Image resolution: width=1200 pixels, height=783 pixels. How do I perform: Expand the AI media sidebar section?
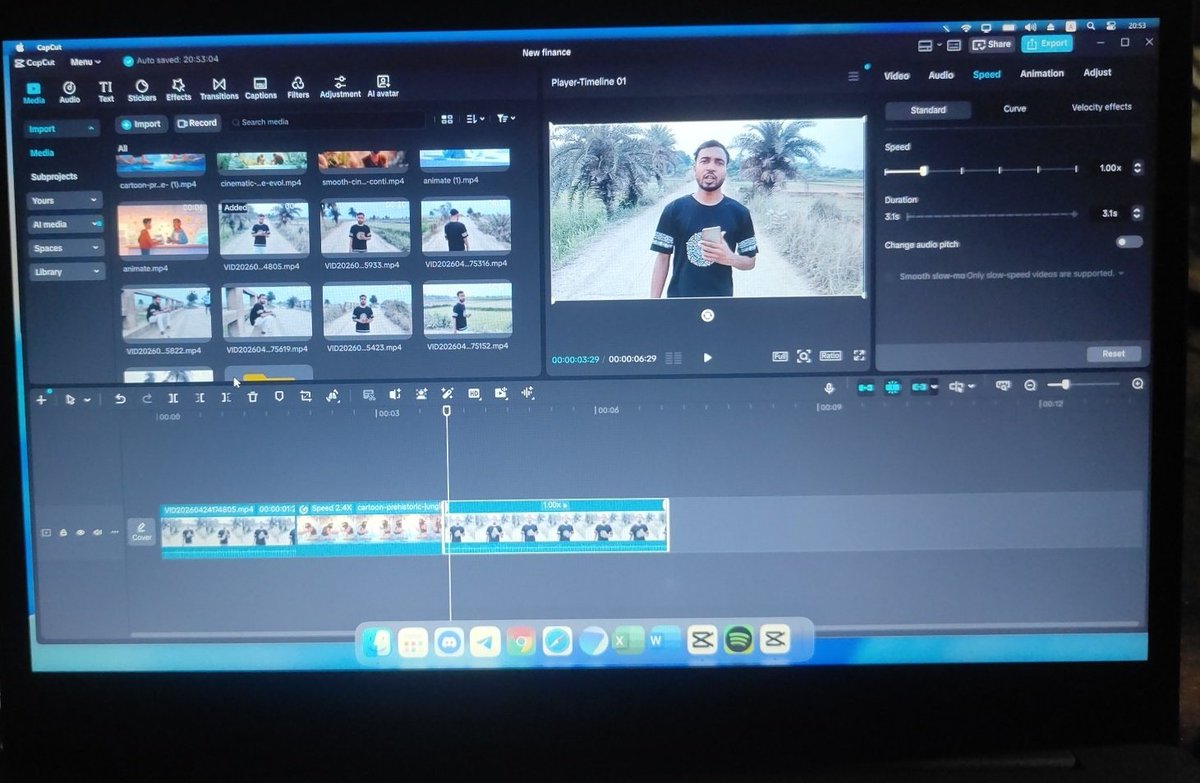[x=65, y=225]
